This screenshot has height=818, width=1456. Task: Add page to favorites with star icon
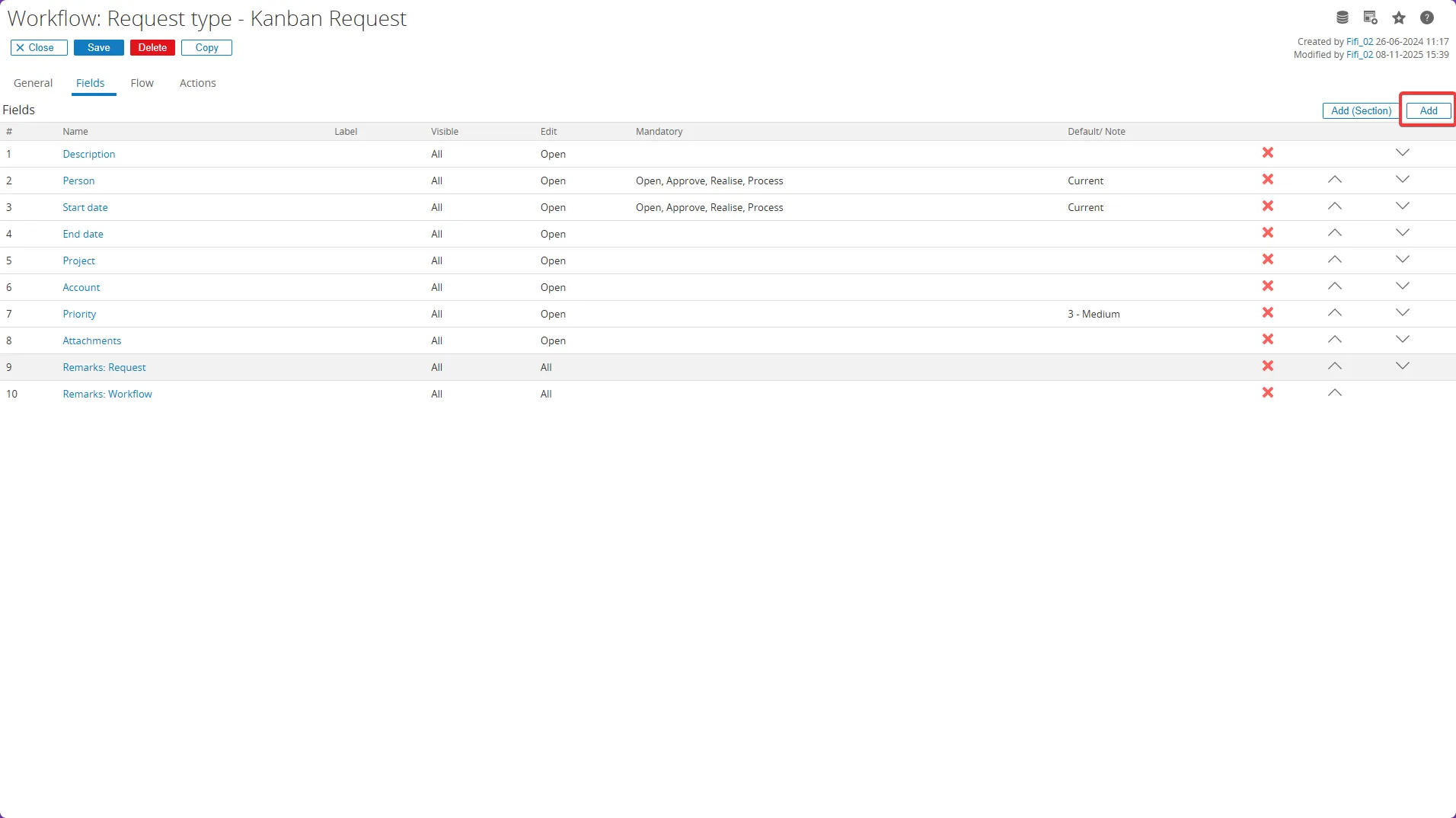1399,18
